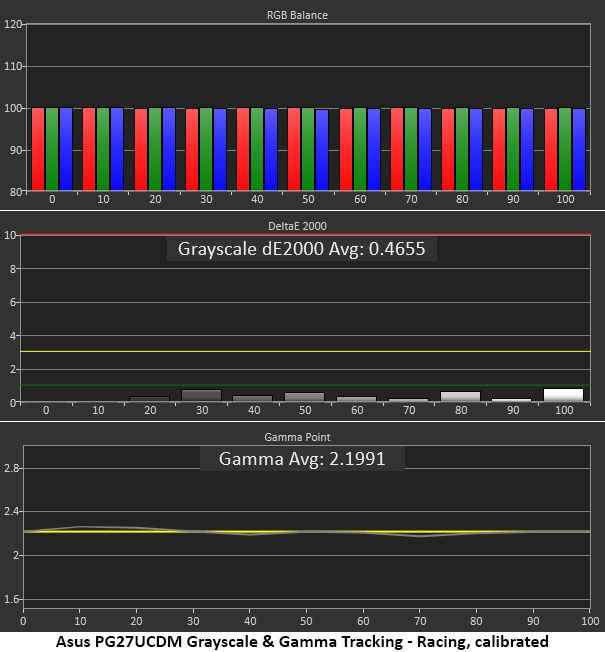Click the blue bar at 50 percent

pos(322,150)
